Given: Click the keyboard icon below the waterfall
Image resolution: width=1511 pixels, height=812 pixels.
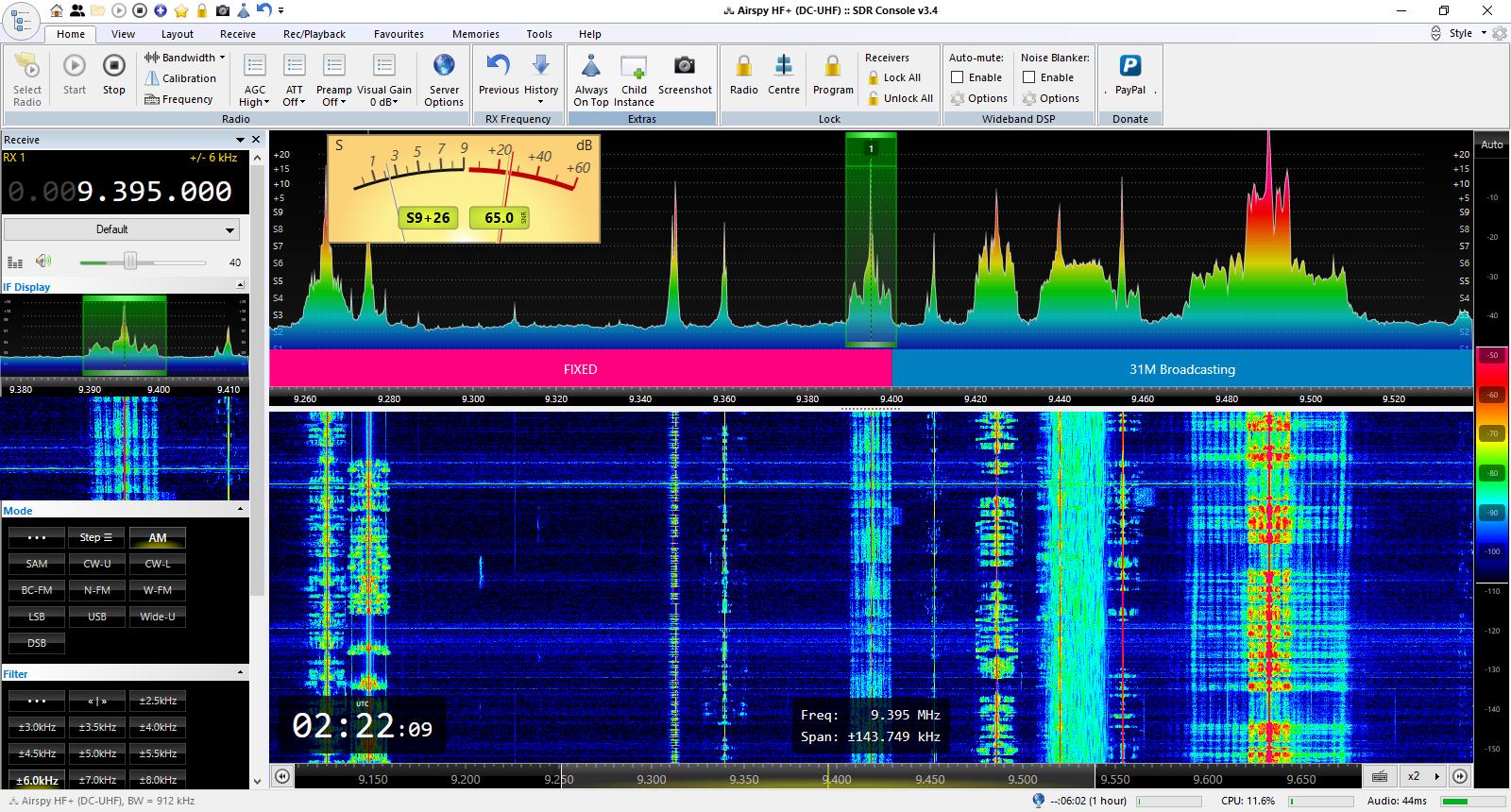Looking at the screenshot, I should 1380,776.
